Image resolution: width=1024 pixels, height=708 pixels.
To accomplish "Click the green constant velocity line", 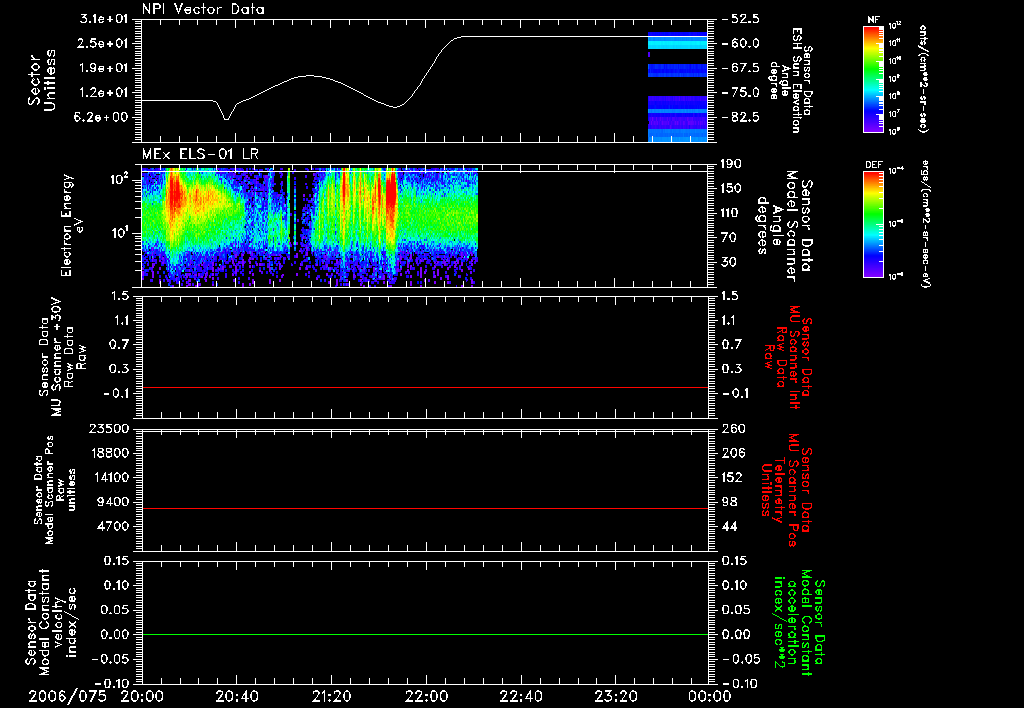I will (424, 634).
